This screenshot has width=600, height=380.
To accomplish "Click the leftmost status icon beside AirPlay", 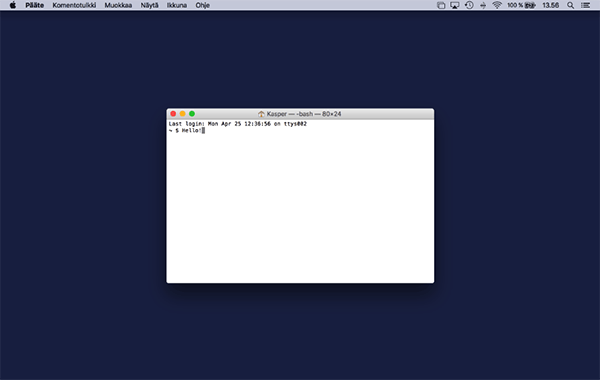I will coord(441,5).
